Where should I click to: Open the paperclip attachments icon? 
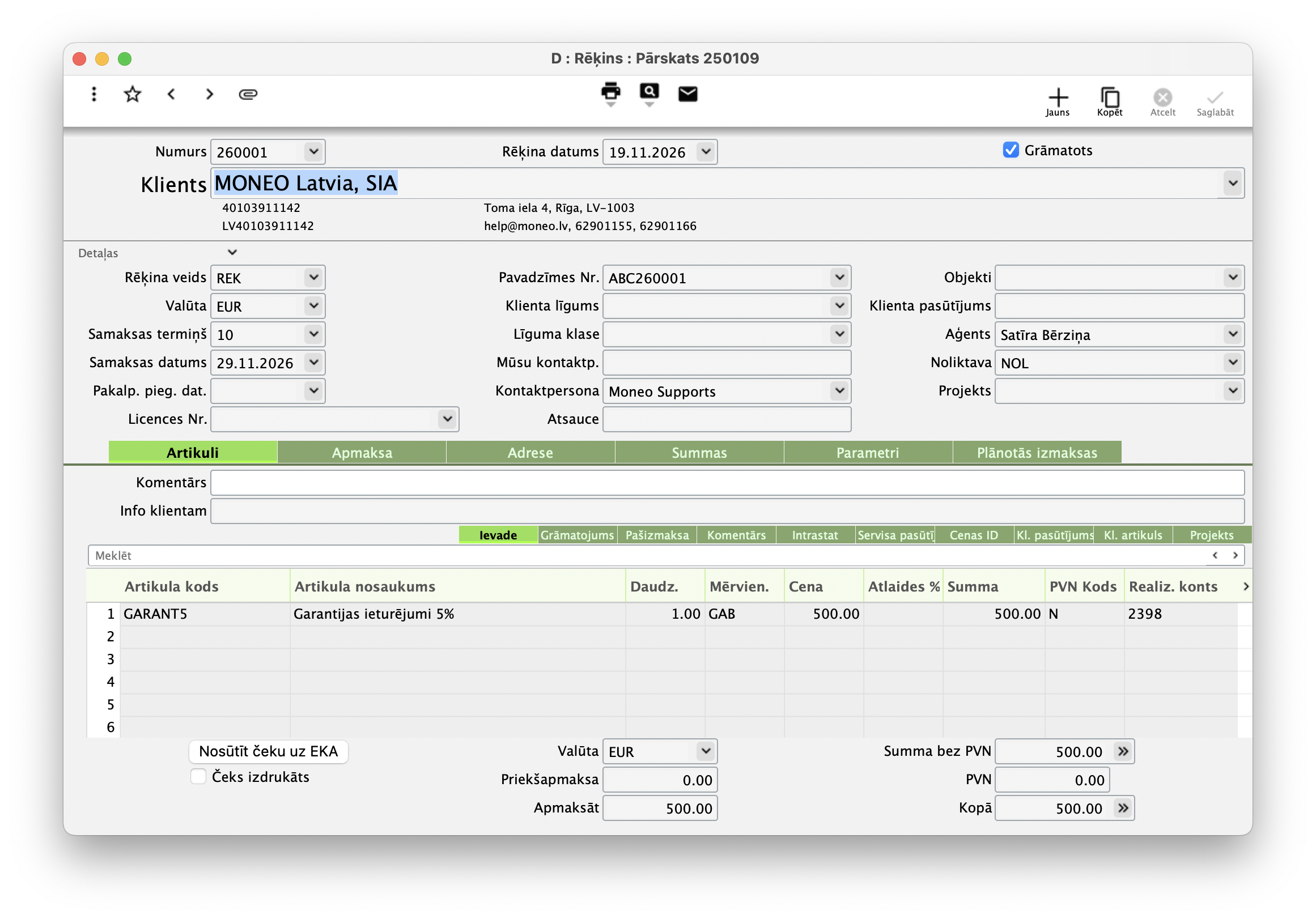coord(248,94)
